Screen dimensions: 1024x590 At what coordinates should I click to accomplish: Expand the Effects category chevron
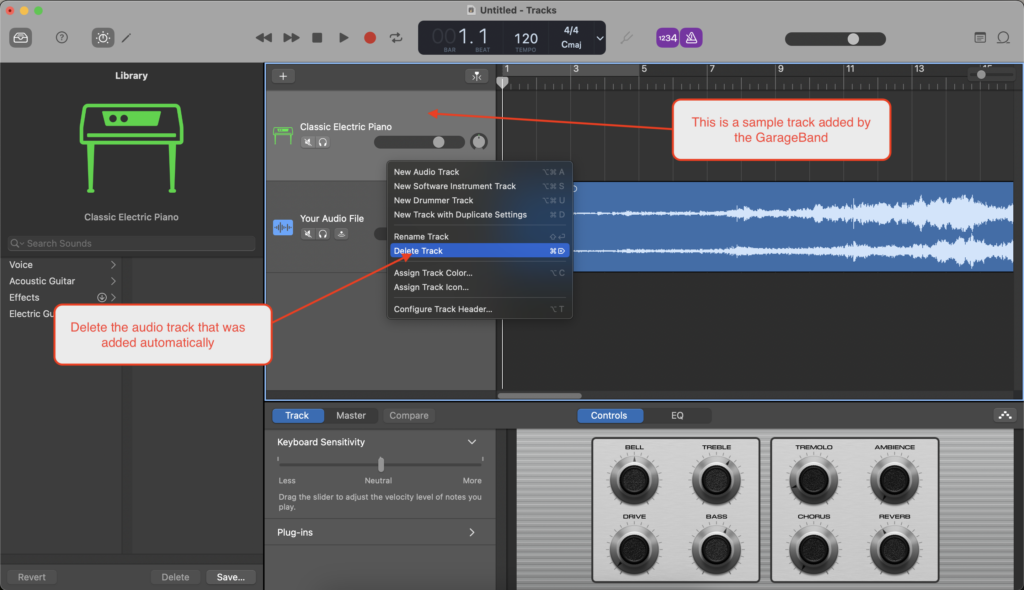pyautogui.click(x=114, y=297)
